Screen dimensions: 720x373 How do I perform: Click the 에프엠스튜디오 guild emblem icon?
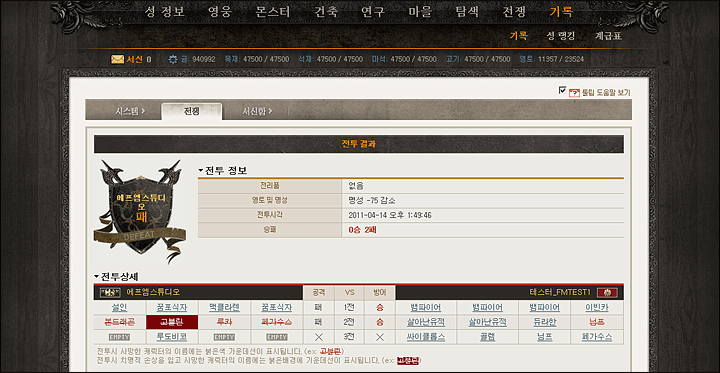click(x=110, y=292)
